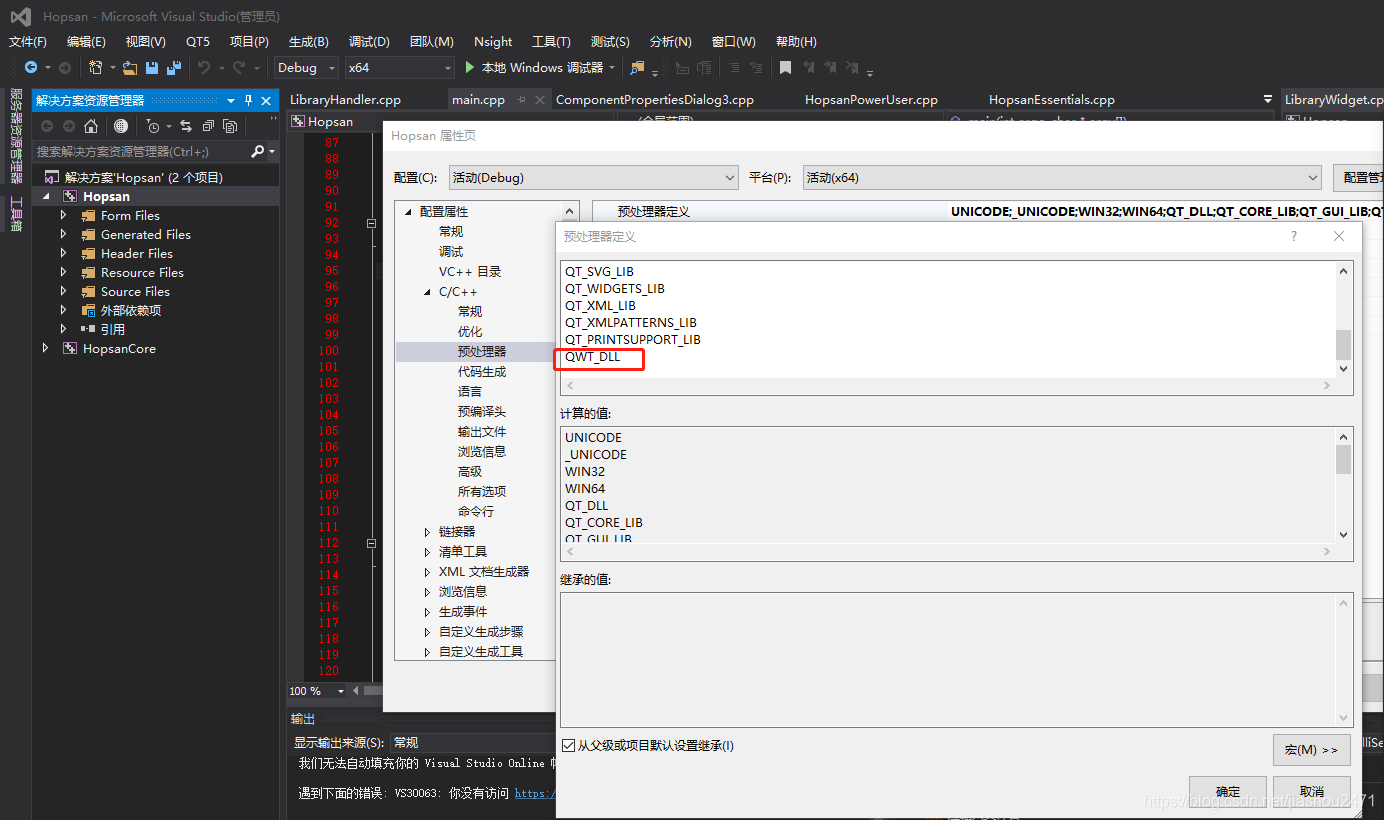Click the 配置管理器 button in property page
Viewport: 1384px width, 820px height.
point(1358,177)
